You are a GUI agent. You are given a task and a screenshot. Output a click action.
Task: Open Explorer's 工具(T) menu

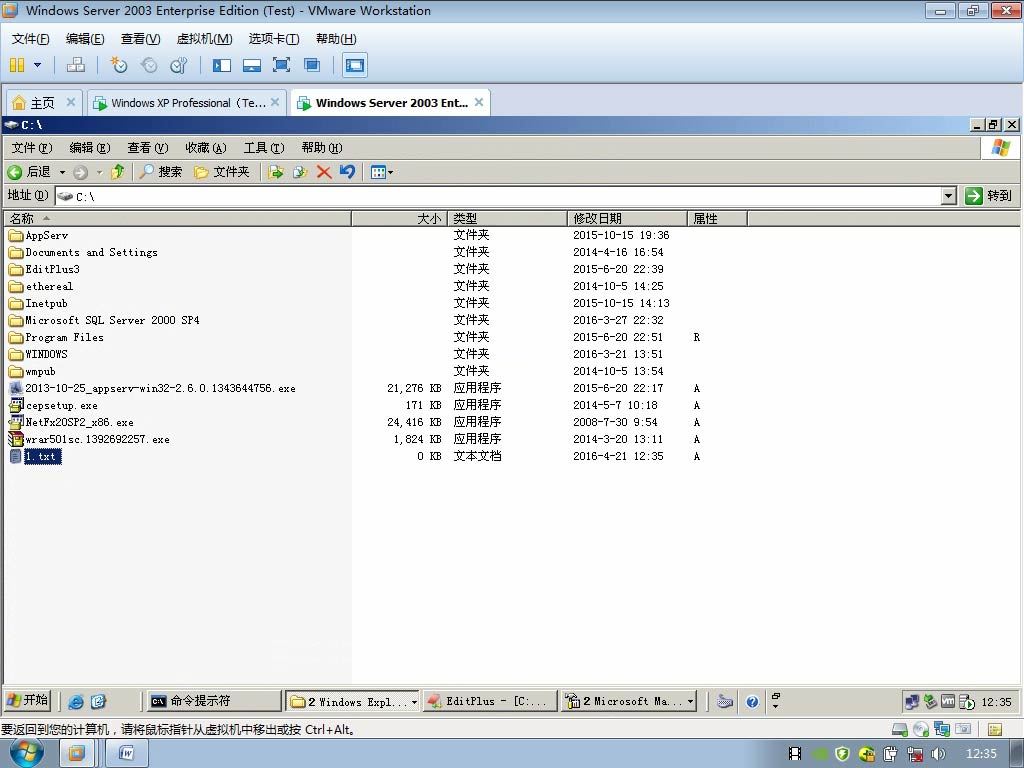coord(264,148)
